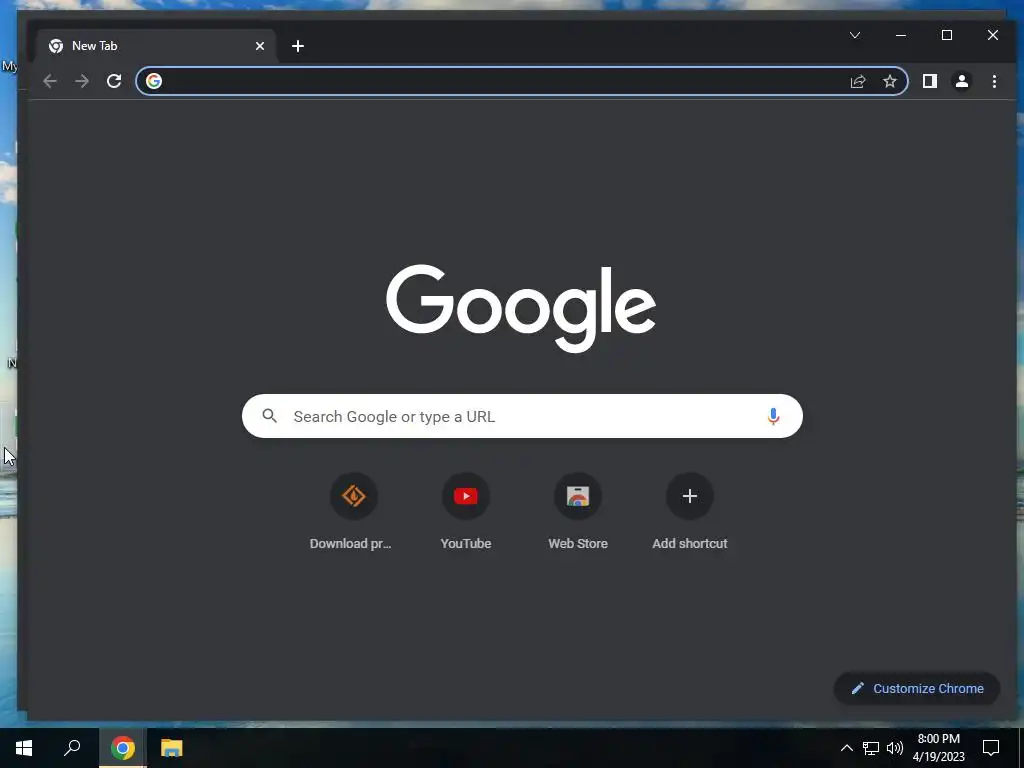Maximize the Chrome window
Viewport: 1024px width, 768px height.
pos(947,35)
